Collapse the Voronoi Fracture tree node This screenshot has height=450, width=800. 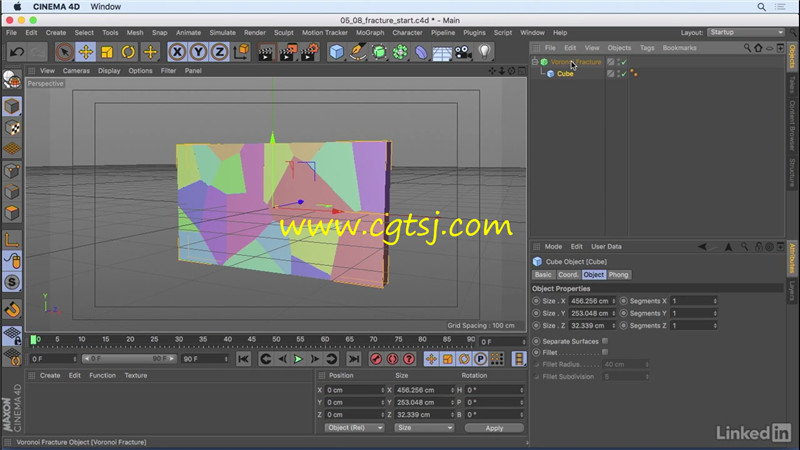[x=535, y=62]
